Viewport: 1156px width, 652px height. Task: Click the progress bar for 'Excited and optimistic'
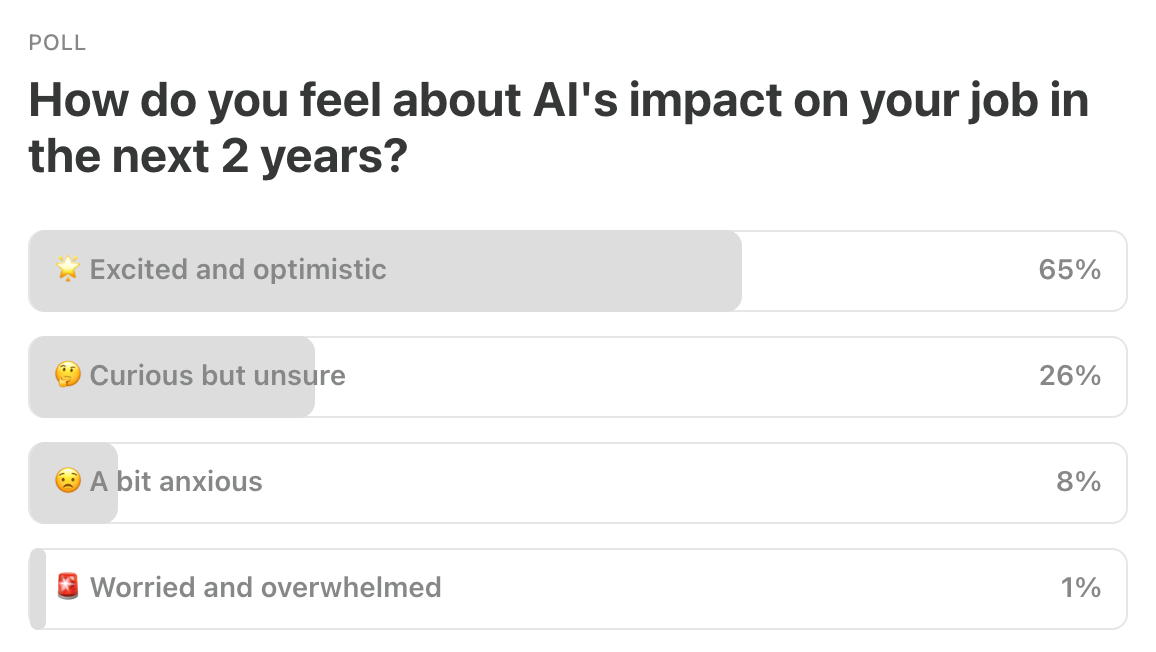coord(385,270)
